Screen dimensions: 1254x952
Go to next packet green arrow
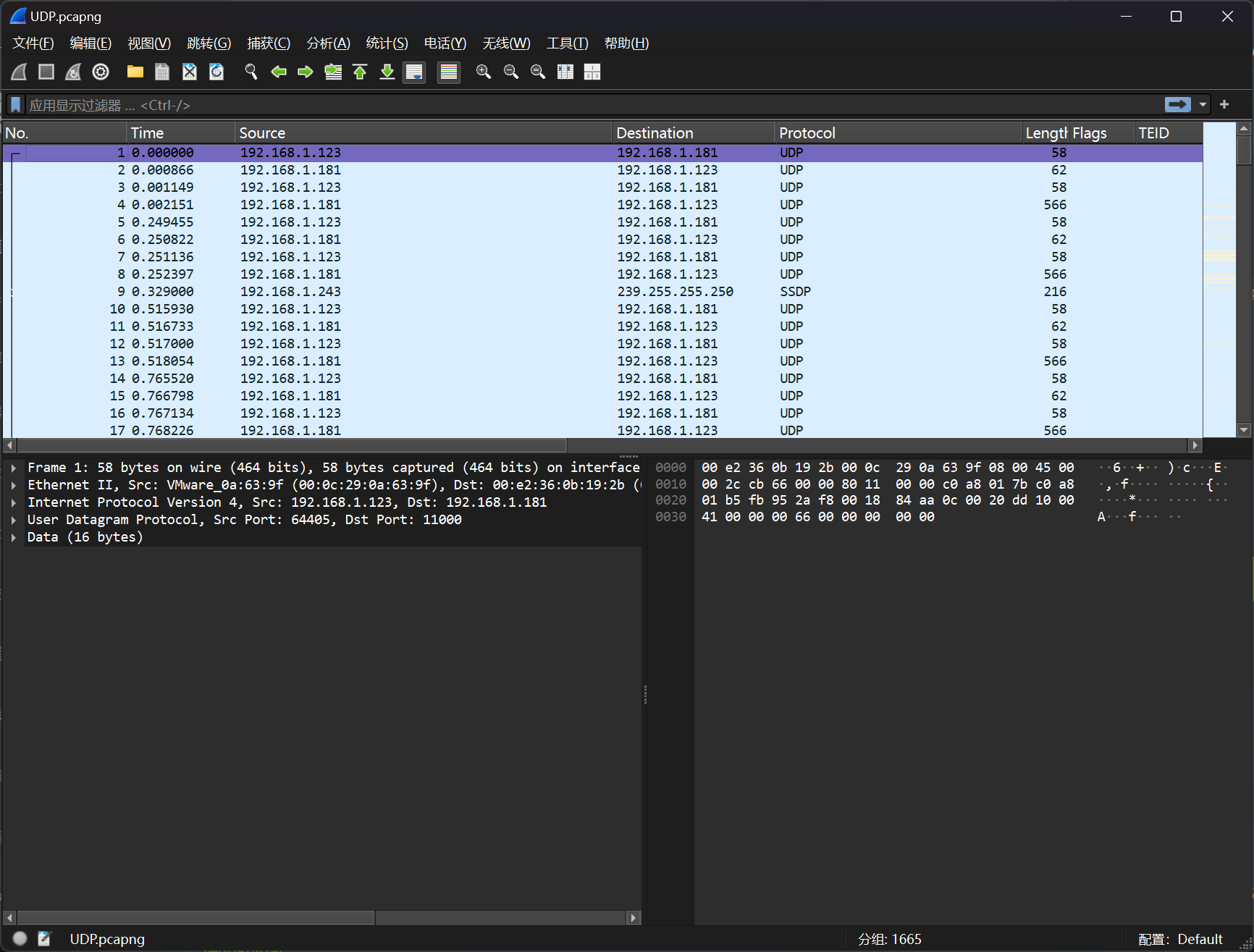pyautogui.click(x=306, y=72)
